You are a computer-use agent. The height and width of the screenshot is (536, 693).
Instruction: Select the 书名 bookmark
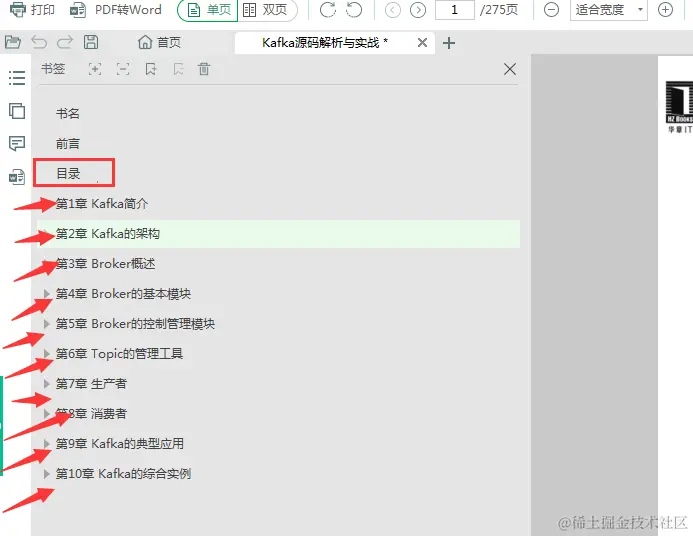tap(68, 114)
